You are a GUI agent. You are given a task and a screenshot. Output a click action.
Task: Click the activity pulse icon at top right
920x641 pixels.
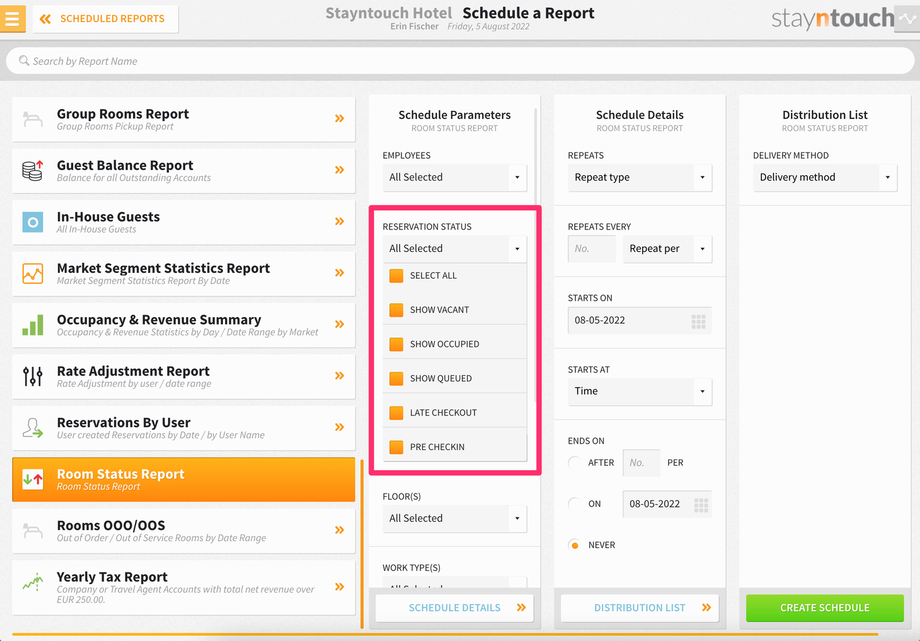(x=907, y=19)
